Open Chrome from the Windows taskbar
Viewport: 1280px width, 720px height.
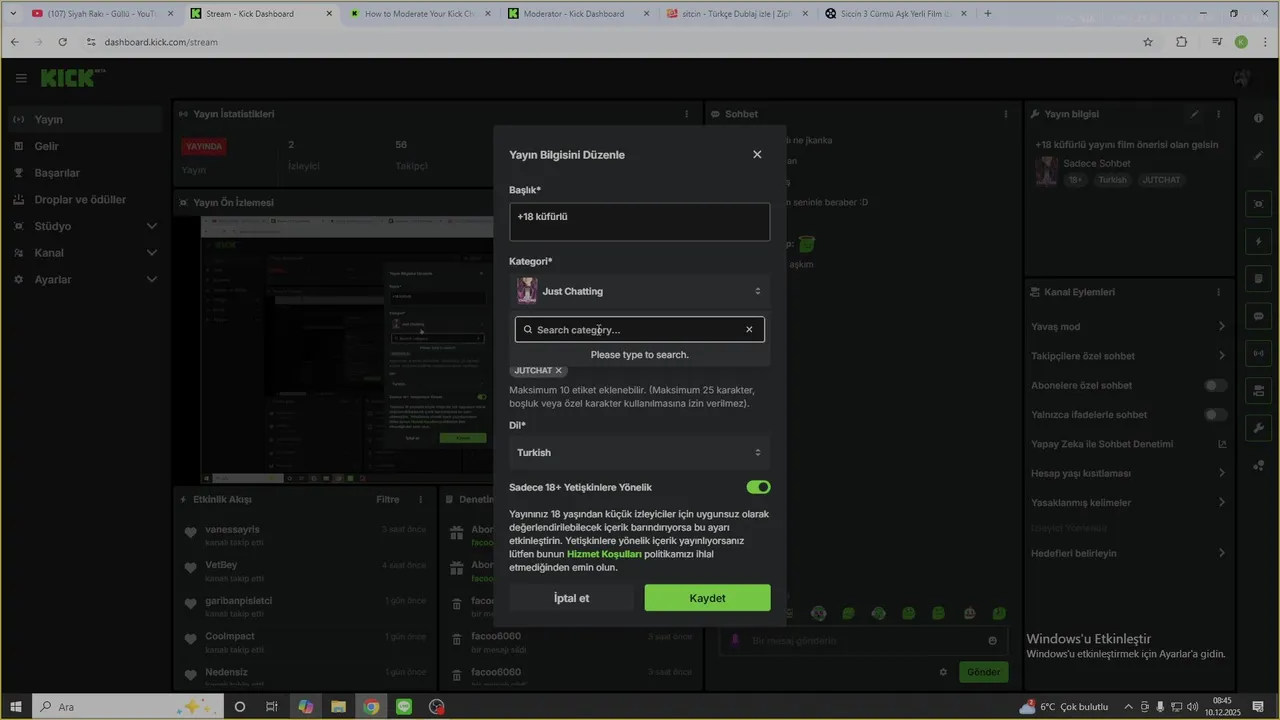click(371, 707)
